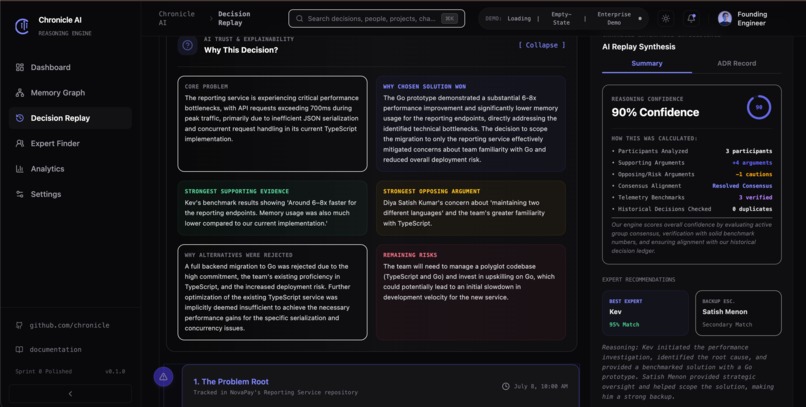Screen dimensions: 806x407
Task: Click the GitHub icon beside github.com/chronicle
Action: coord(19,325)
